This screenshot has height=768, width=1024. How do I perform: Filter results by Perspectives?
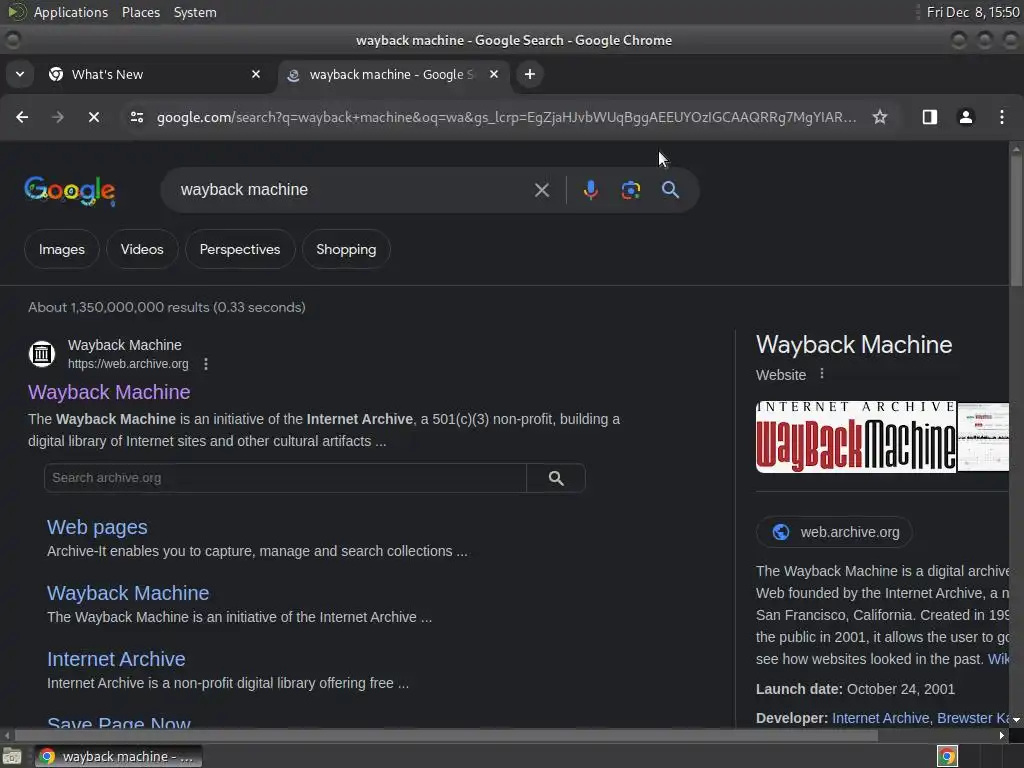coord(240,249)
